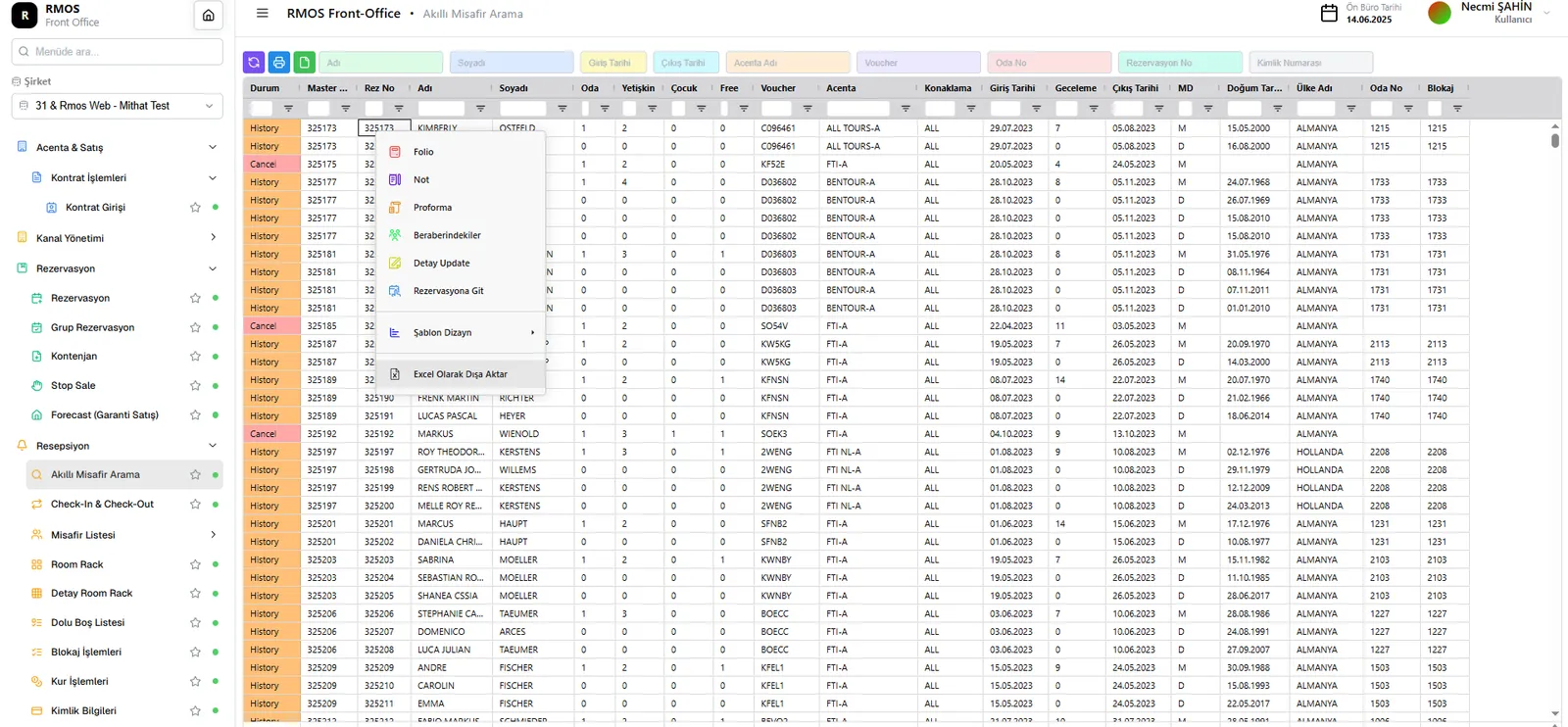Sort the grid by the Geceleme column header
Screen dimensions: 1568x727
1076,88
